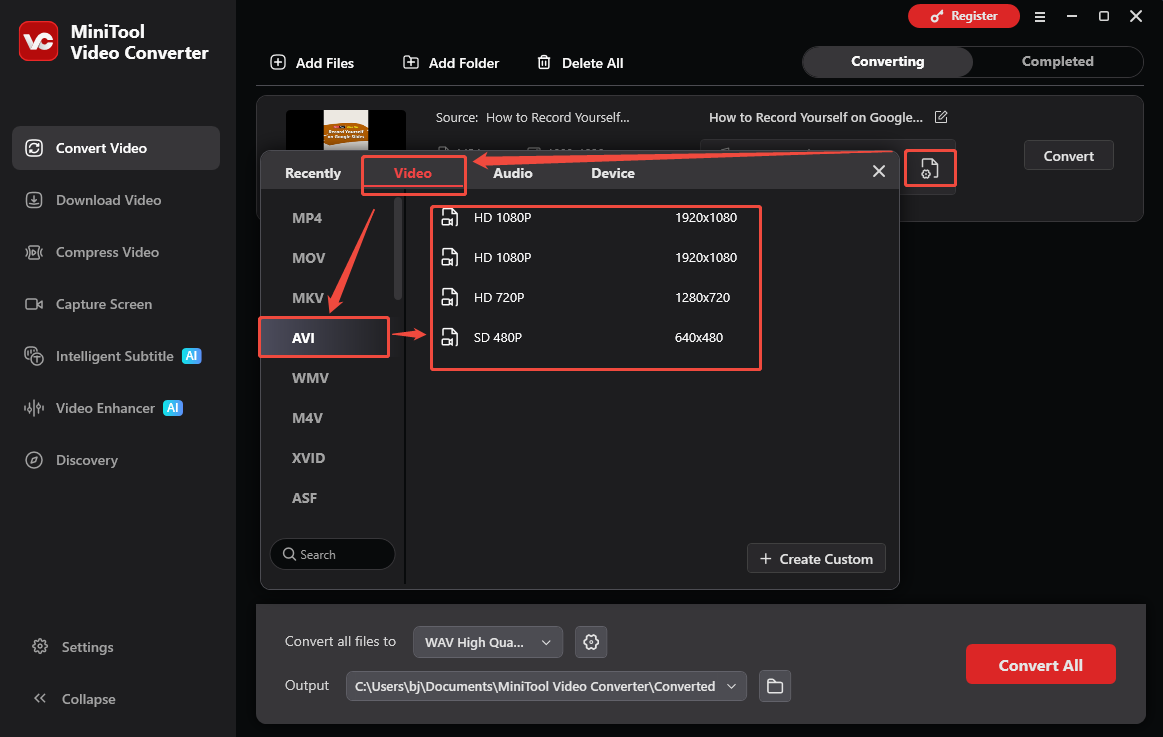Open conversion settings gear next to WAV dropdown

point(591,642)
